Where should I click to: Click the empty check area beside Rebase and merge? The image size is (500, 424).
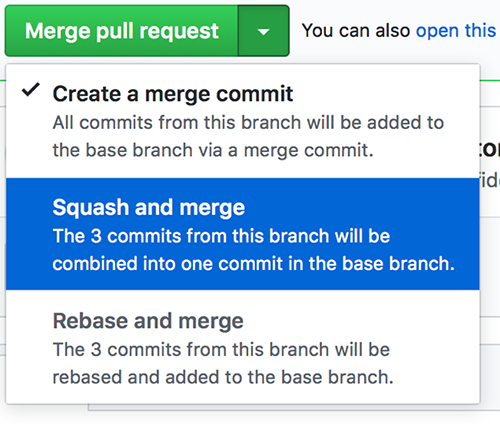pos(31,321)
